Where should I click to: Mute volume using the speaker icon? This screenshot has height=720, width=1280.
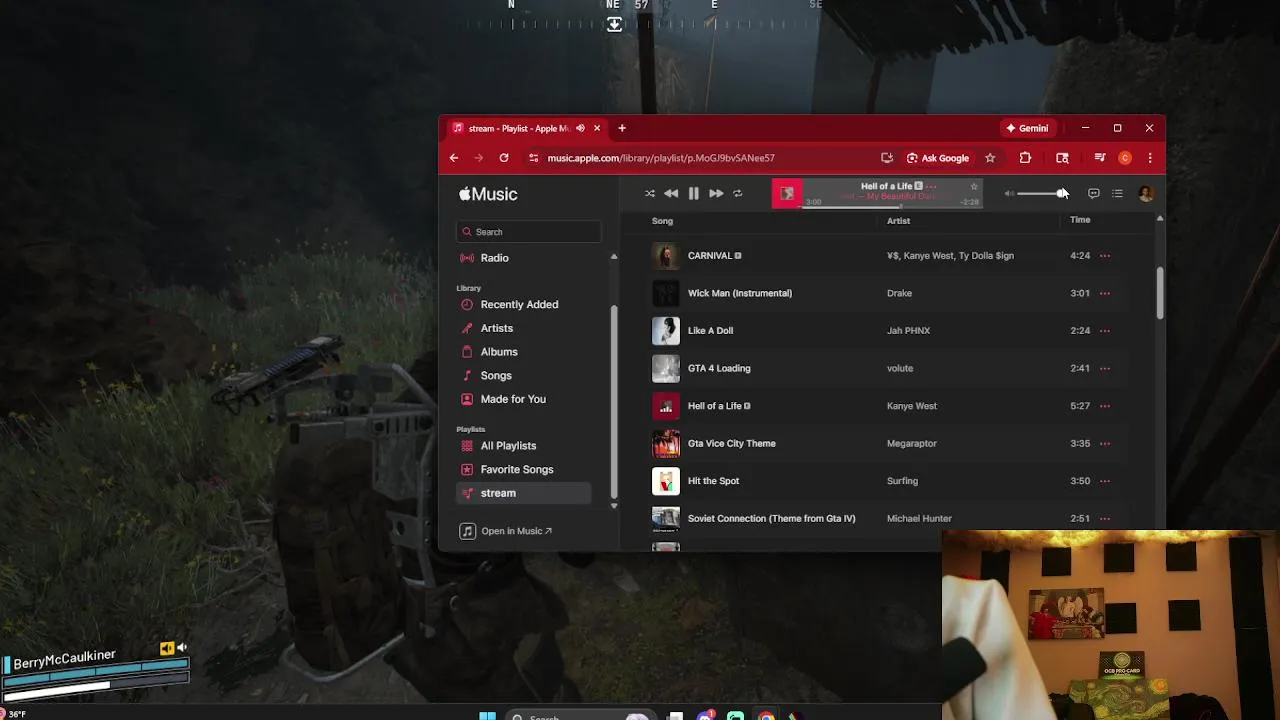coord(1009,194)
